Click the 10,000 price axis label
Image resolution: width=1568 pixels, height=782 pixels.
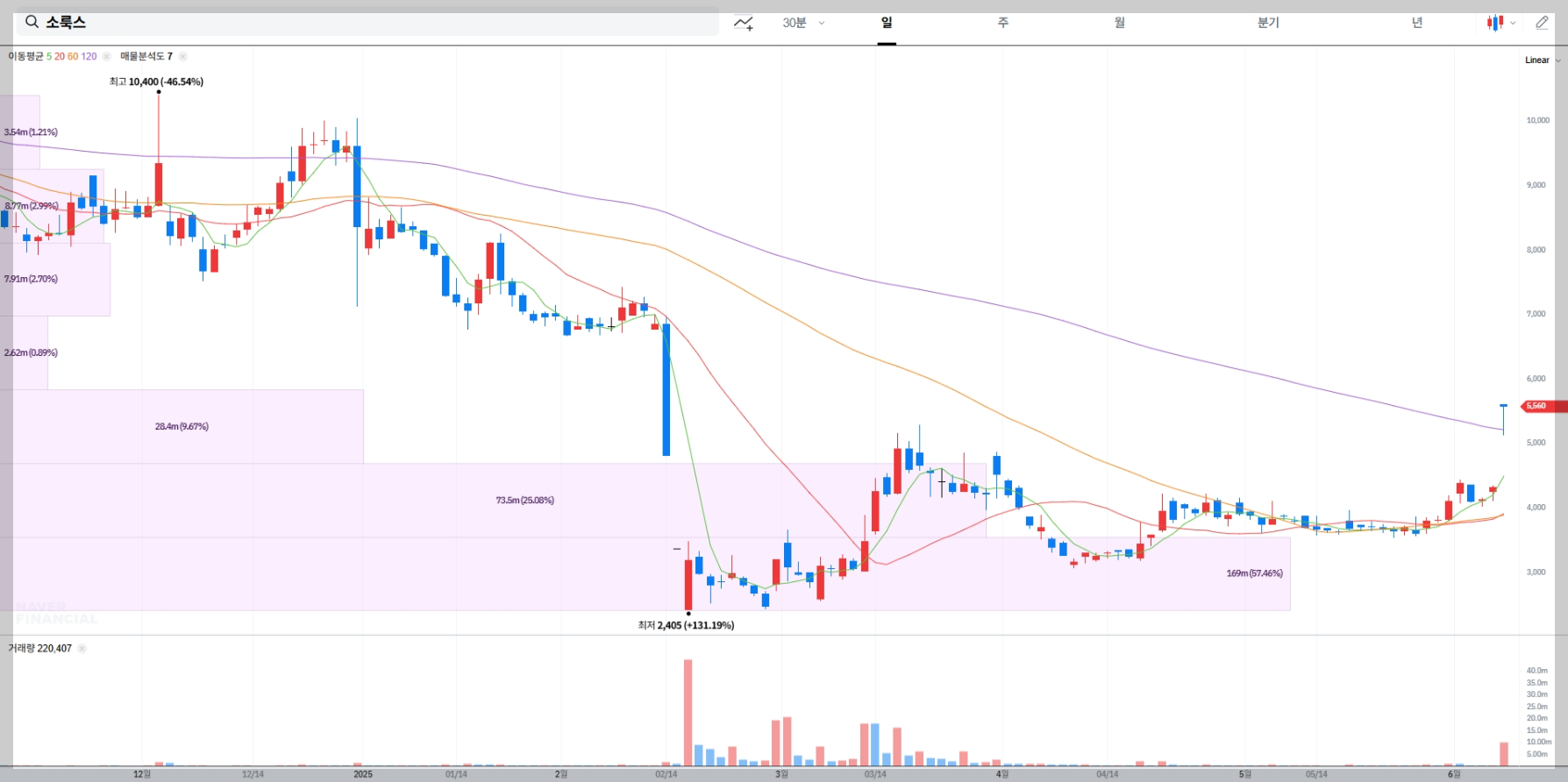pyautogui.click(x=1538, y=121)
